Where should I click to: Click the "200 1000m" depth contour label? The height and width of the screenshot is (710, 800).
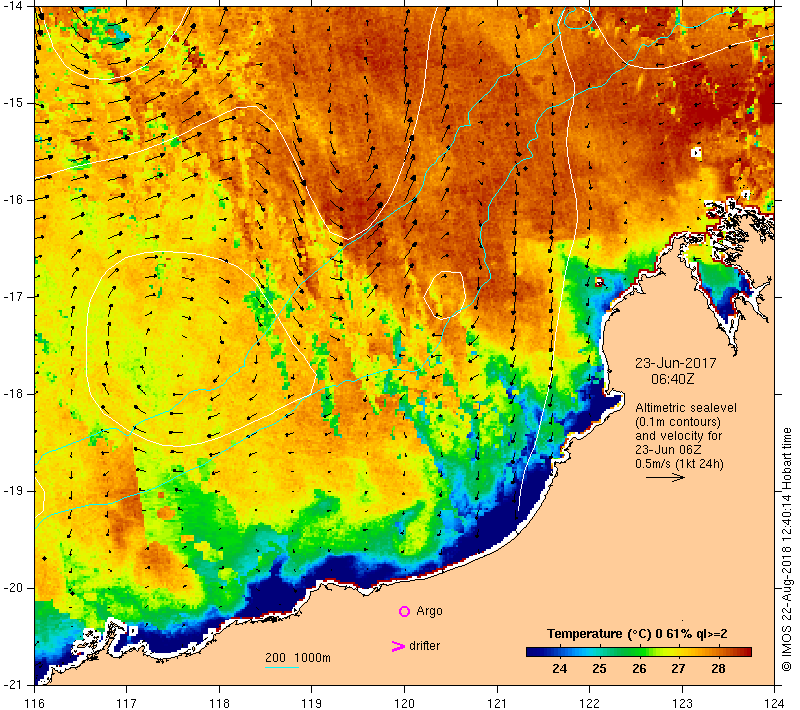[298, 657]
